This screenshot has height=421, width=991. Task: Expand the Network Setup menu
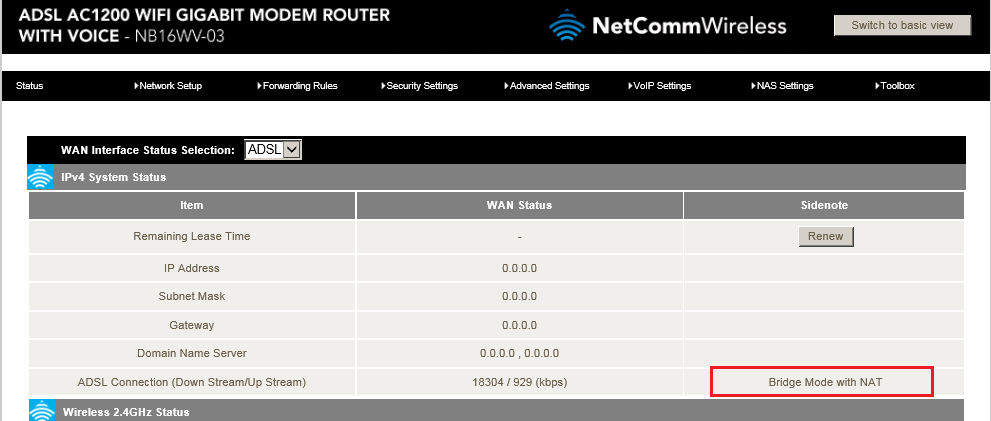point(168,86)
